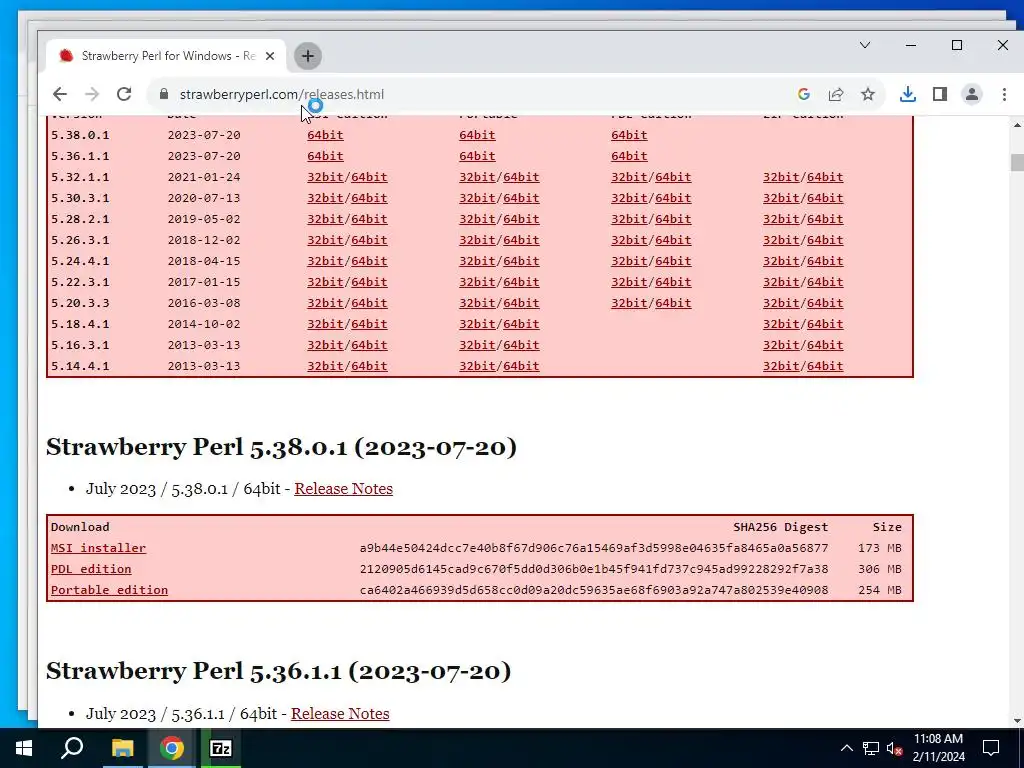Download 5.38.0.1 Portable 64bit from table
1024x768 pixels.
click(477, 135)
